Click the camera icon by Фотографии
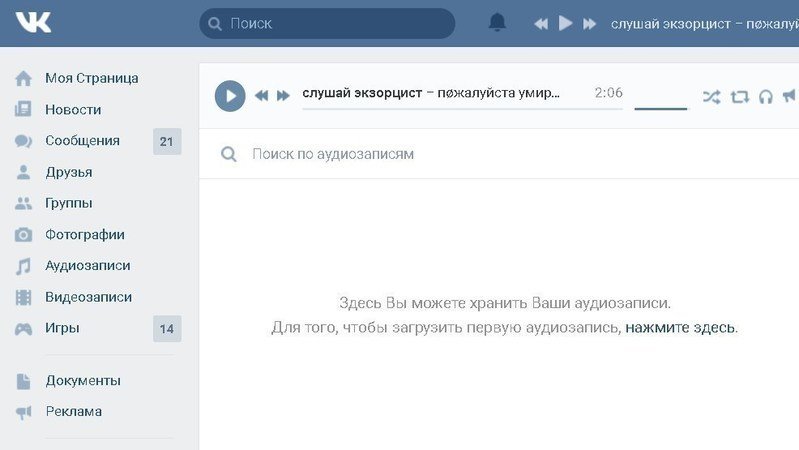Viewport: 799px width, 450px height. pyautogui.click(x=23, y=234)
